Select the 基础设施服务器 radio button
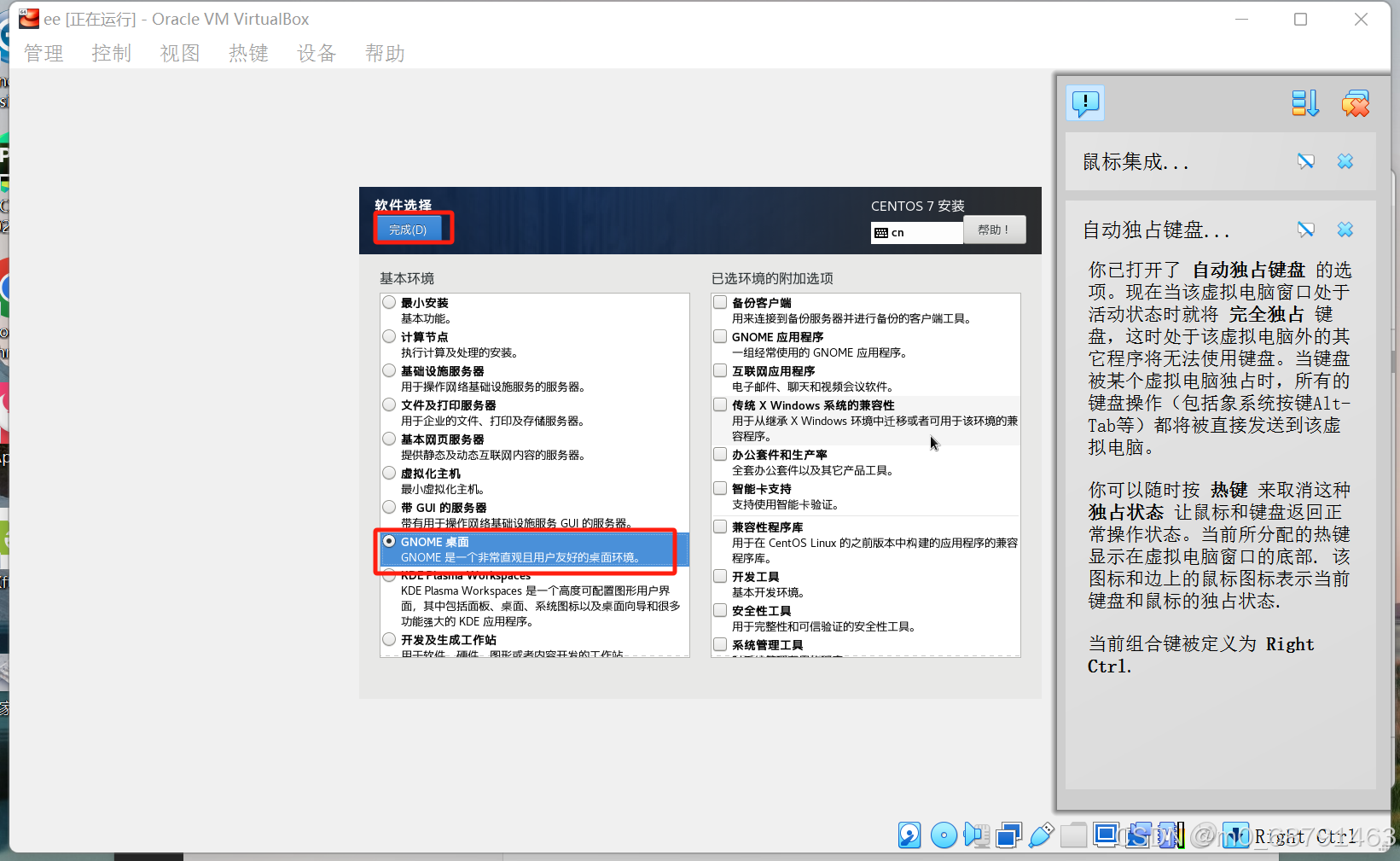 (x=389, y=370)
